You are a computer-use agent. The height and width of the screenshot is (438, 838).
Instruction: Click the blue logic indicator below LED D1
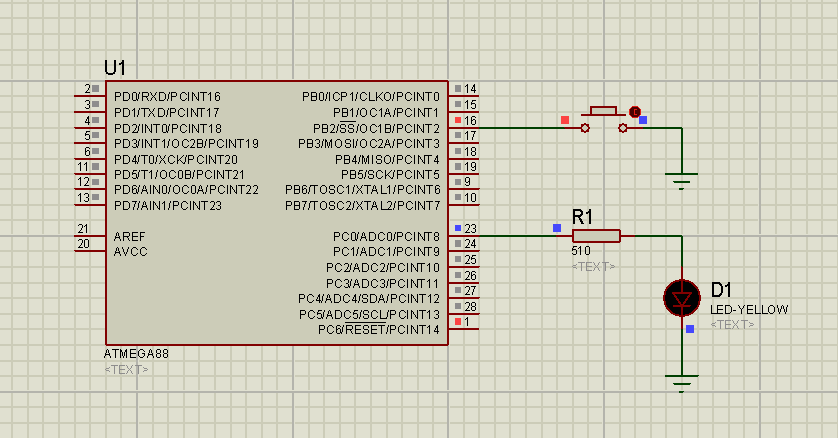coord(690,329)
